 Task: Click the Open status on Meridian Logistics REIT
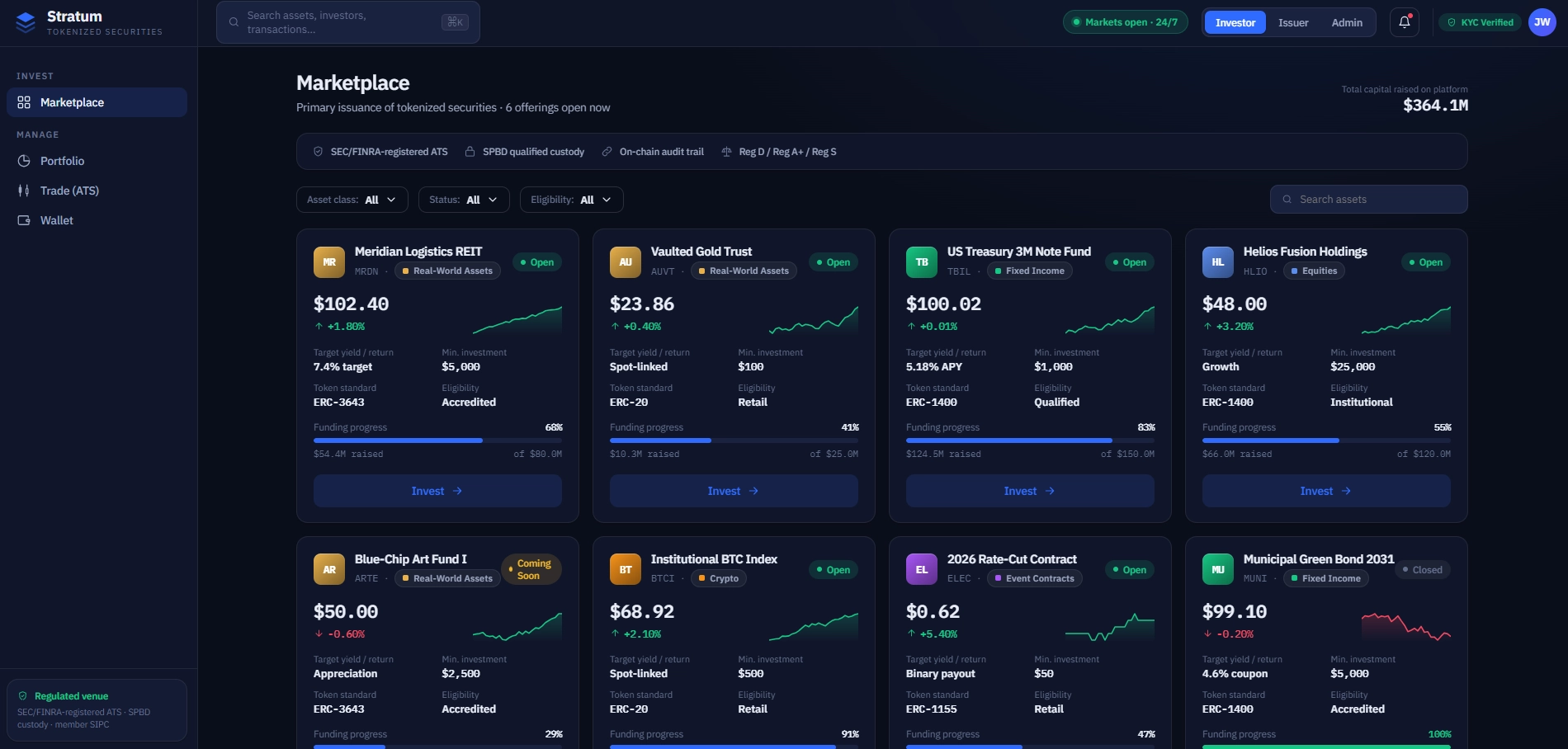(x=537, y=262)
